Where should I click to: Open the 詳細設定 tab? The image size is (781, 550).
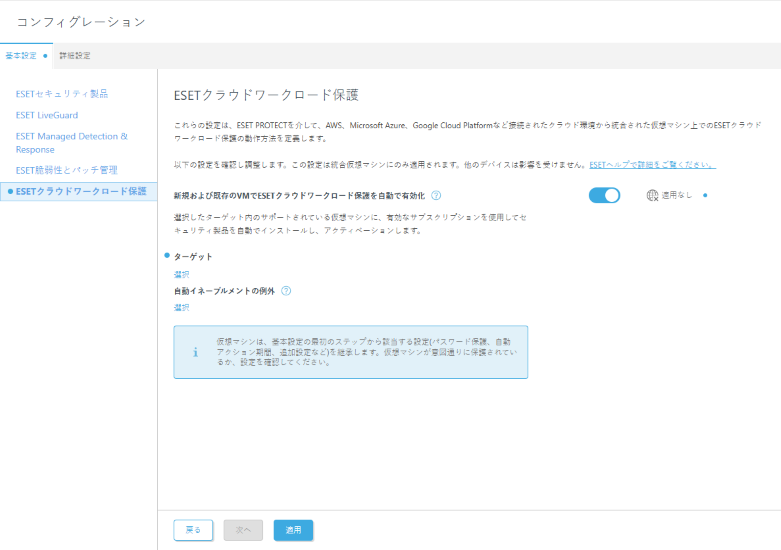(x=75, y=56)
